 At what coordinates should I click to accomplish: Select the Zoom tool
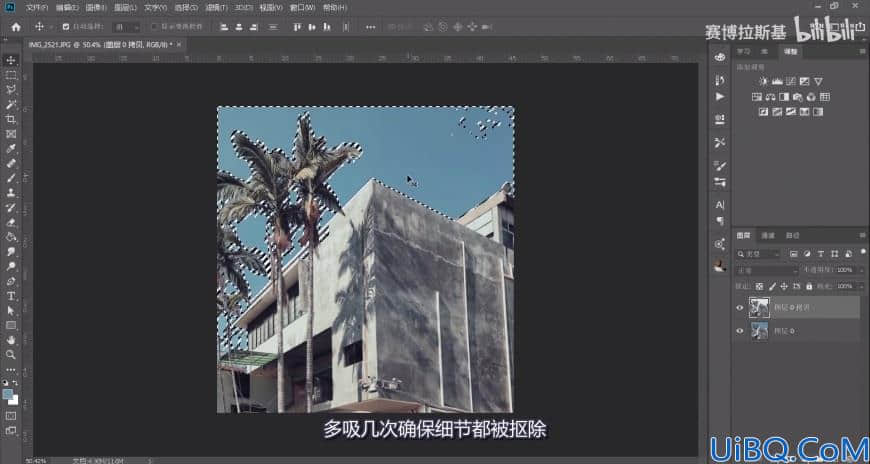[x=11, y=355]
